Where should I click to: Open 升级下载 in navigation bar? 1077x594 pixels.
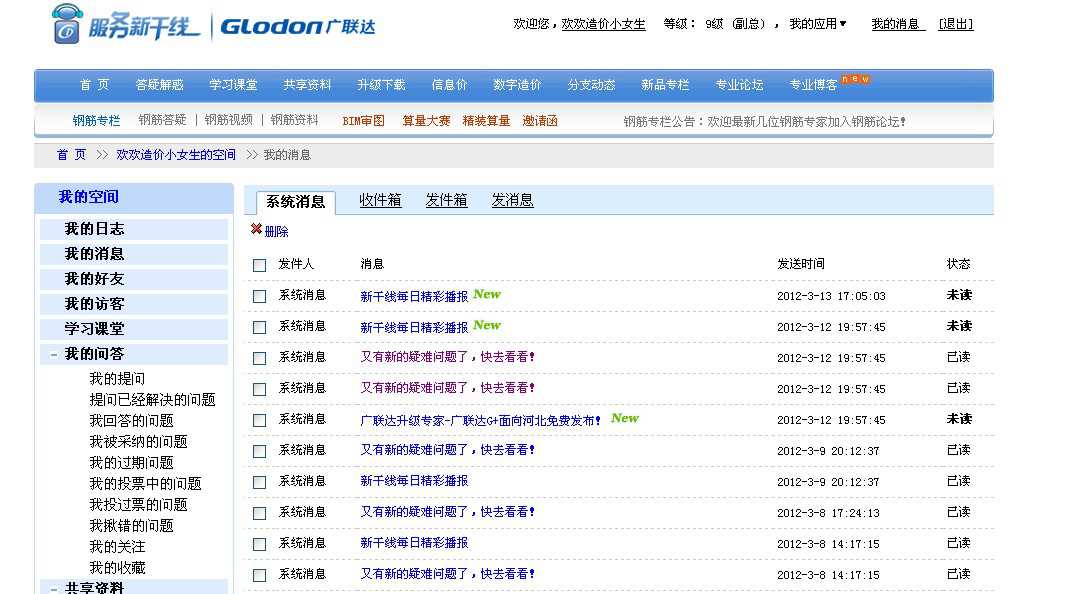click(x=381, y=85)
